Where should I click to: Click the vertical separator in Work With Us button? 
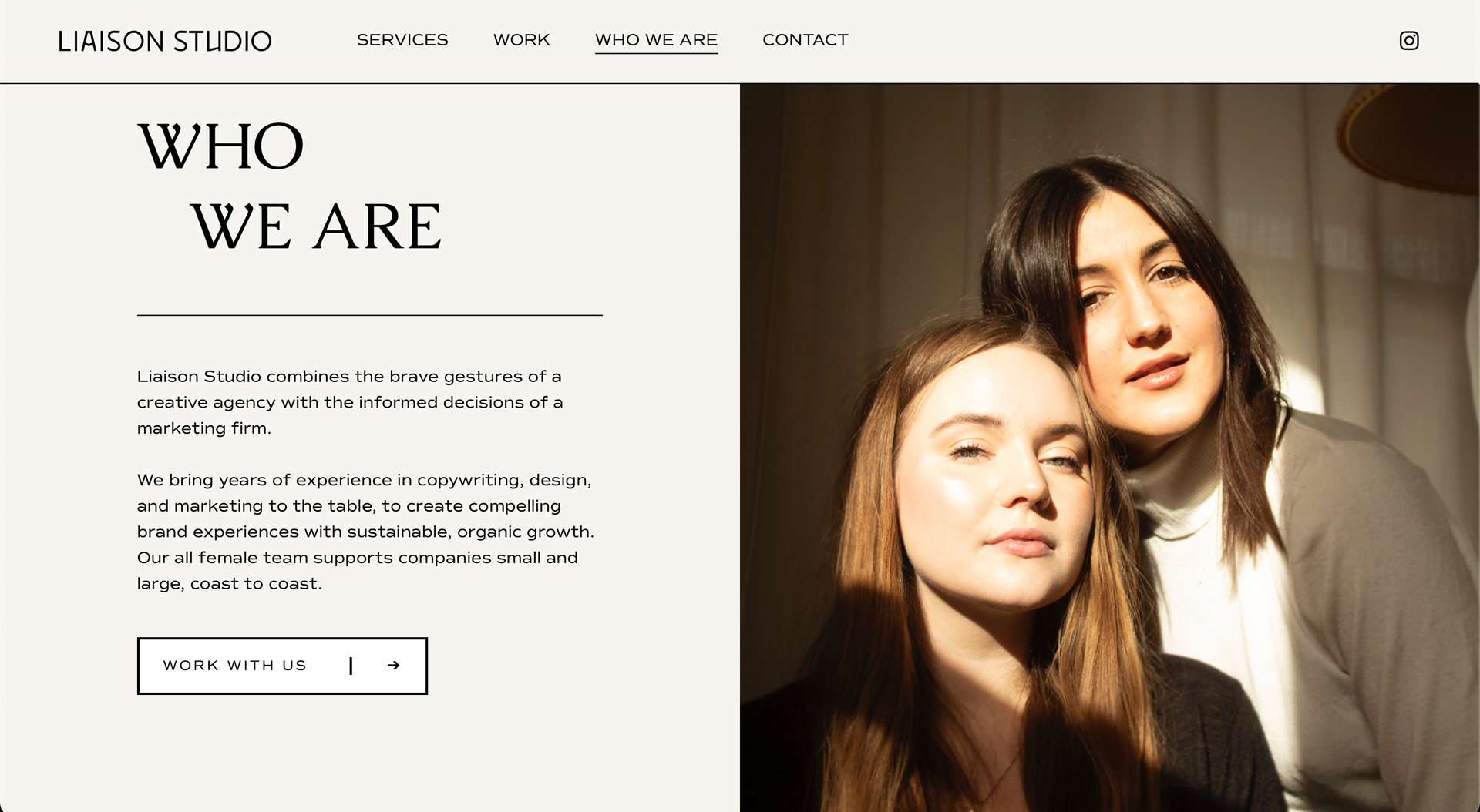tap(351, 666)
